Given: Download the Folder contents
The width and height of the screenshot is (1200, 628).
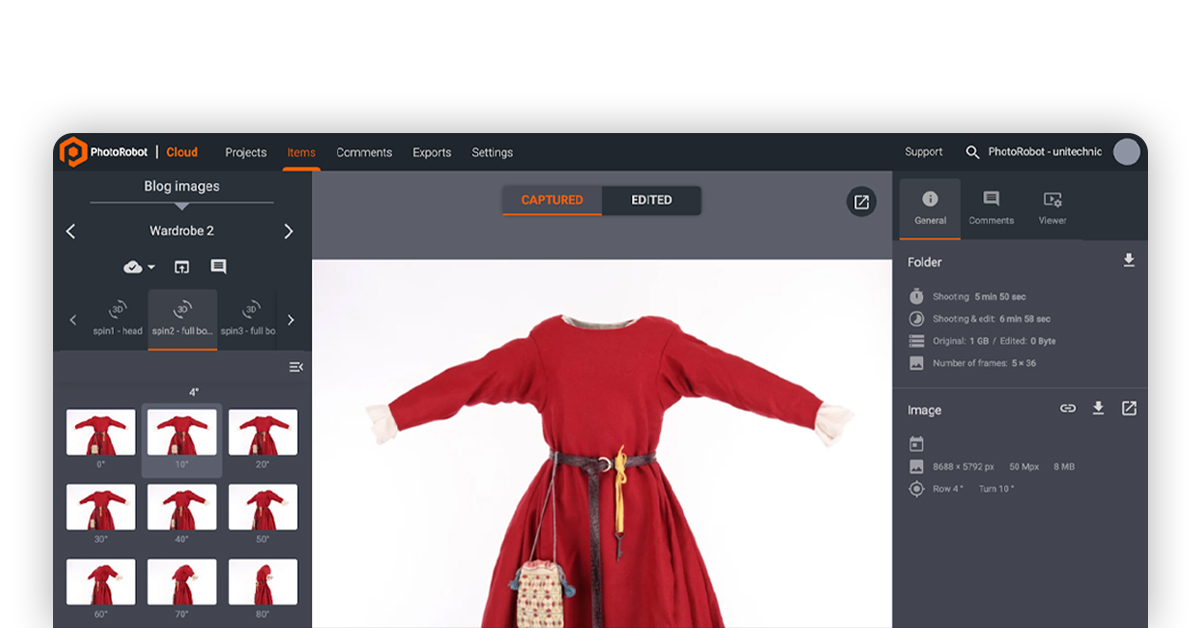Looking at the screenshot, I should 1129,261.
